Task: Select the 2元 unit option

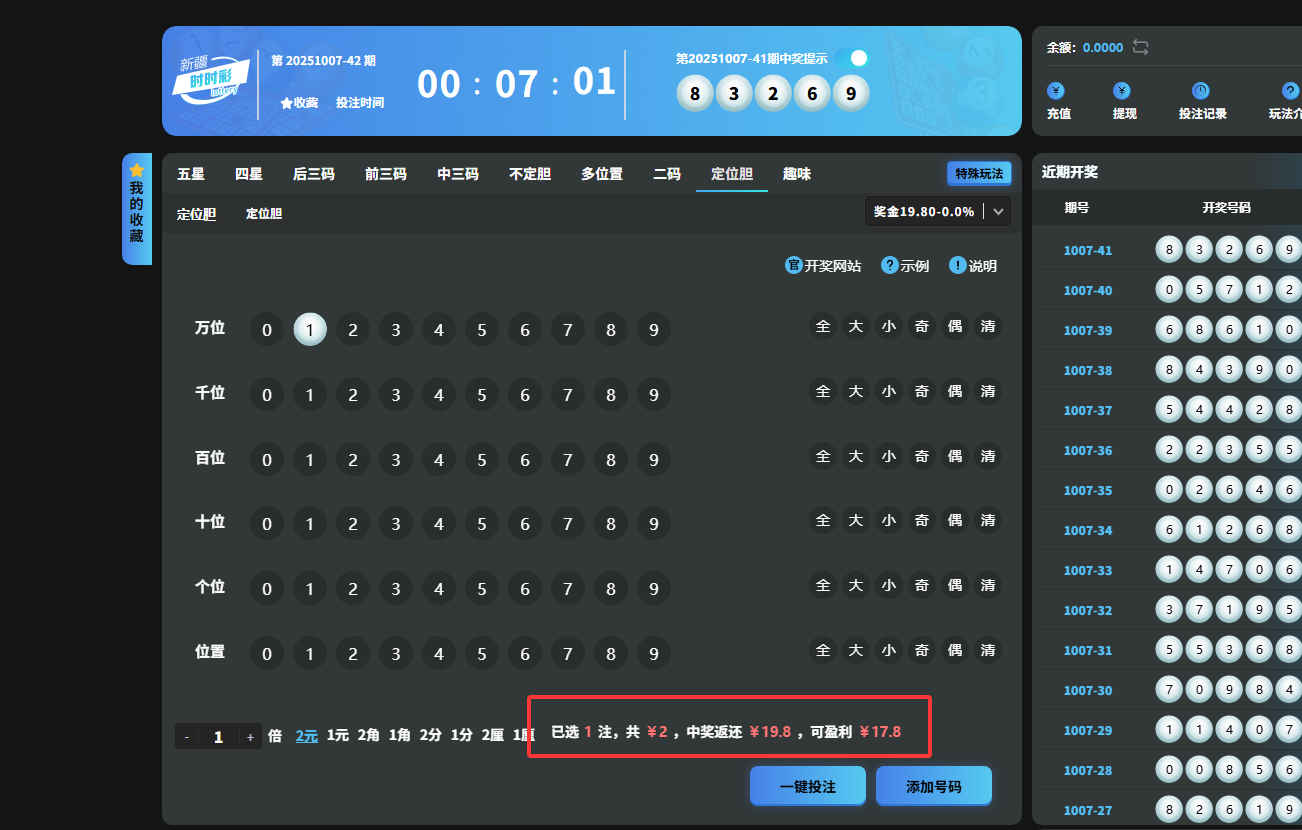Action: pos(306,736)
